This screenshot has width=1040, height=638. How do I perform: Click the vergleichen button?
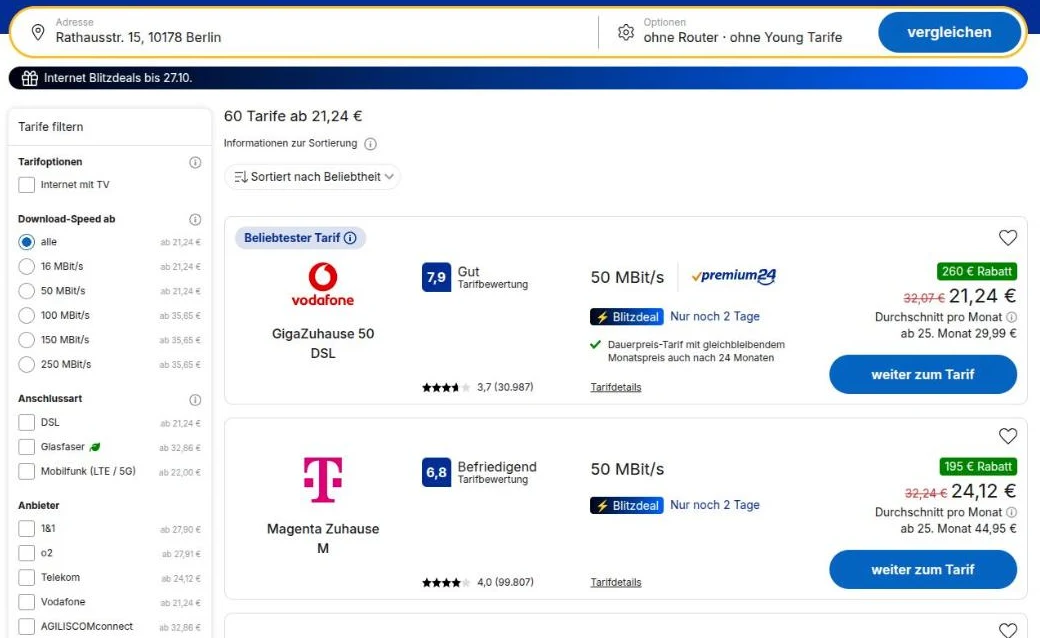(949, 32)
